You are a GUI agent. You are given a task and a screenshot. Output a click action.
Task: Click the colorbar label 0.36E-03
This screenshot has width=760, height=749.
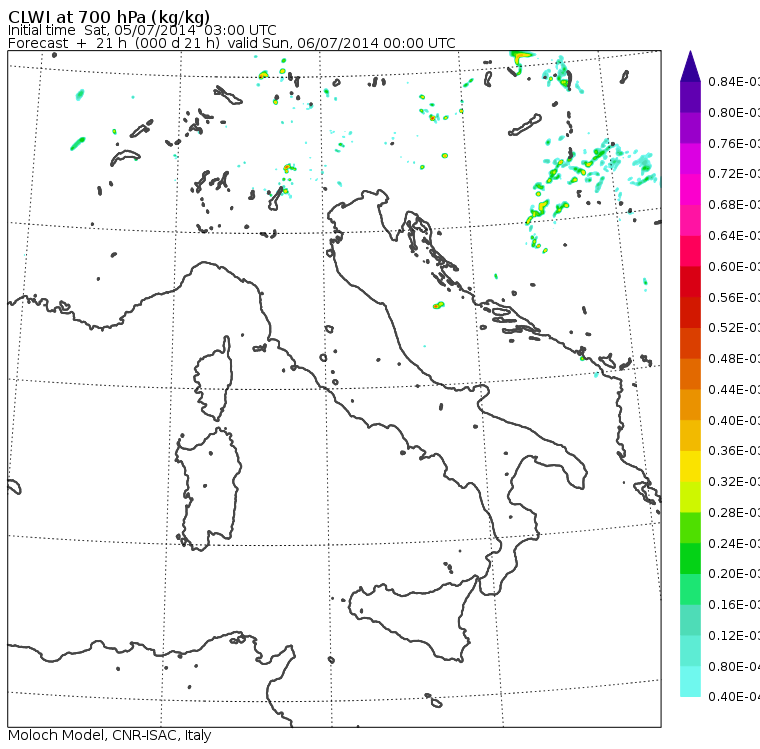pos(734,451)
